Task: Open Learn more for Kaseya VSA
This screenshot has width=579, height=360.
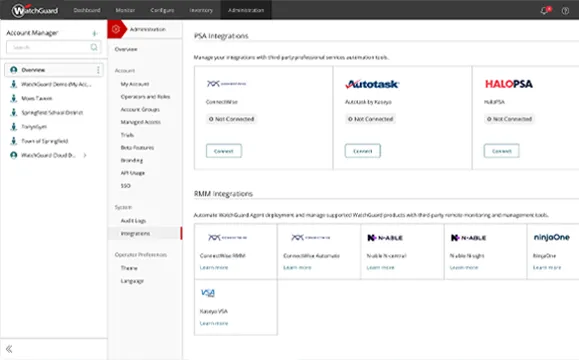Action: tap(214, 323)
